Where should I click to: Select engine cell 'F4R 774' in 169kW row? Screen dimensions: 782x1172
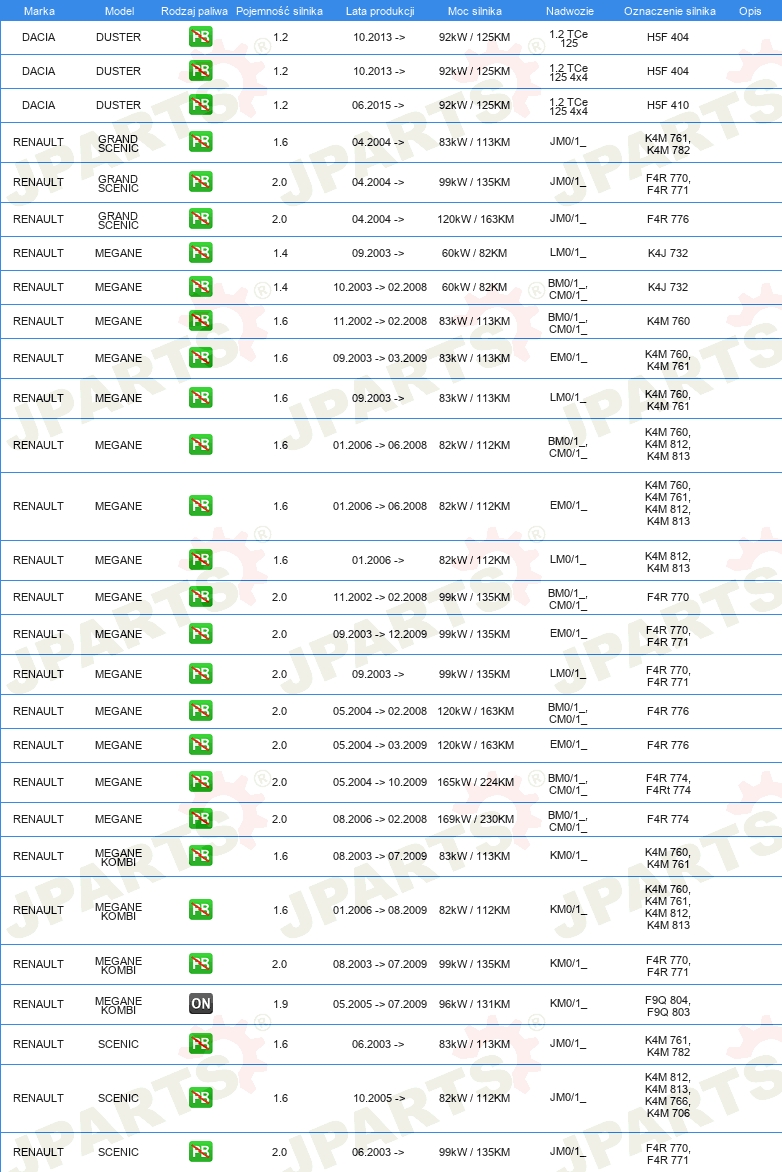coord(668,819)
